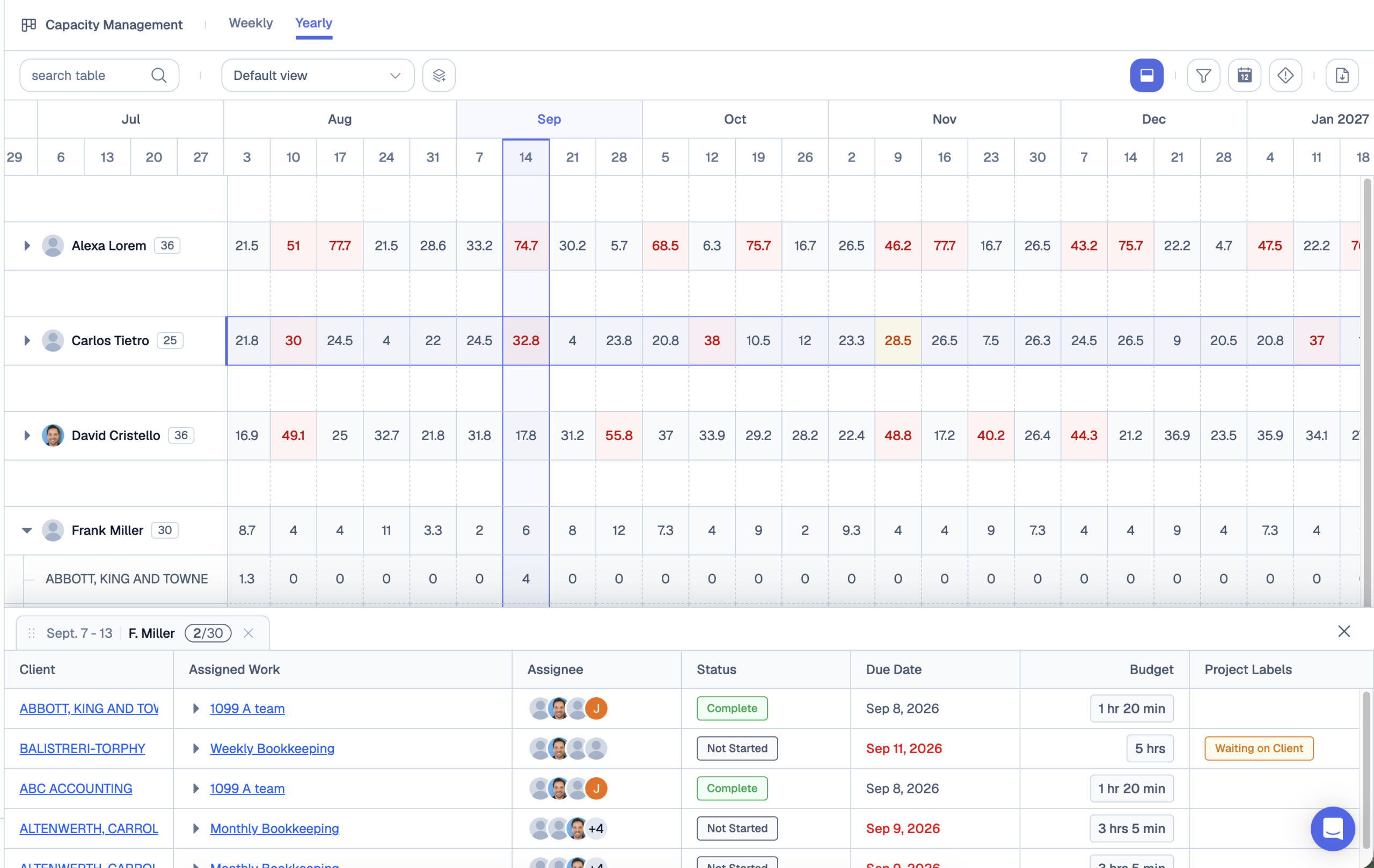Expand the Weekly Bookkeeping work item
Viewport: 1374px width, 868px height.
tap(196, 748)
